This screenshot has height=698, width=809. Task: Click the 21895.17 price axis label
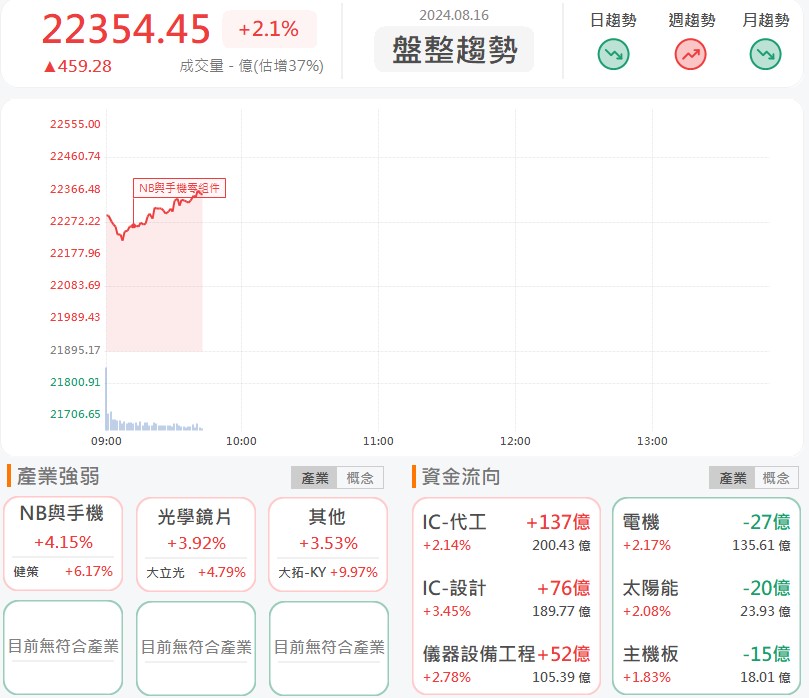point(75,350)
